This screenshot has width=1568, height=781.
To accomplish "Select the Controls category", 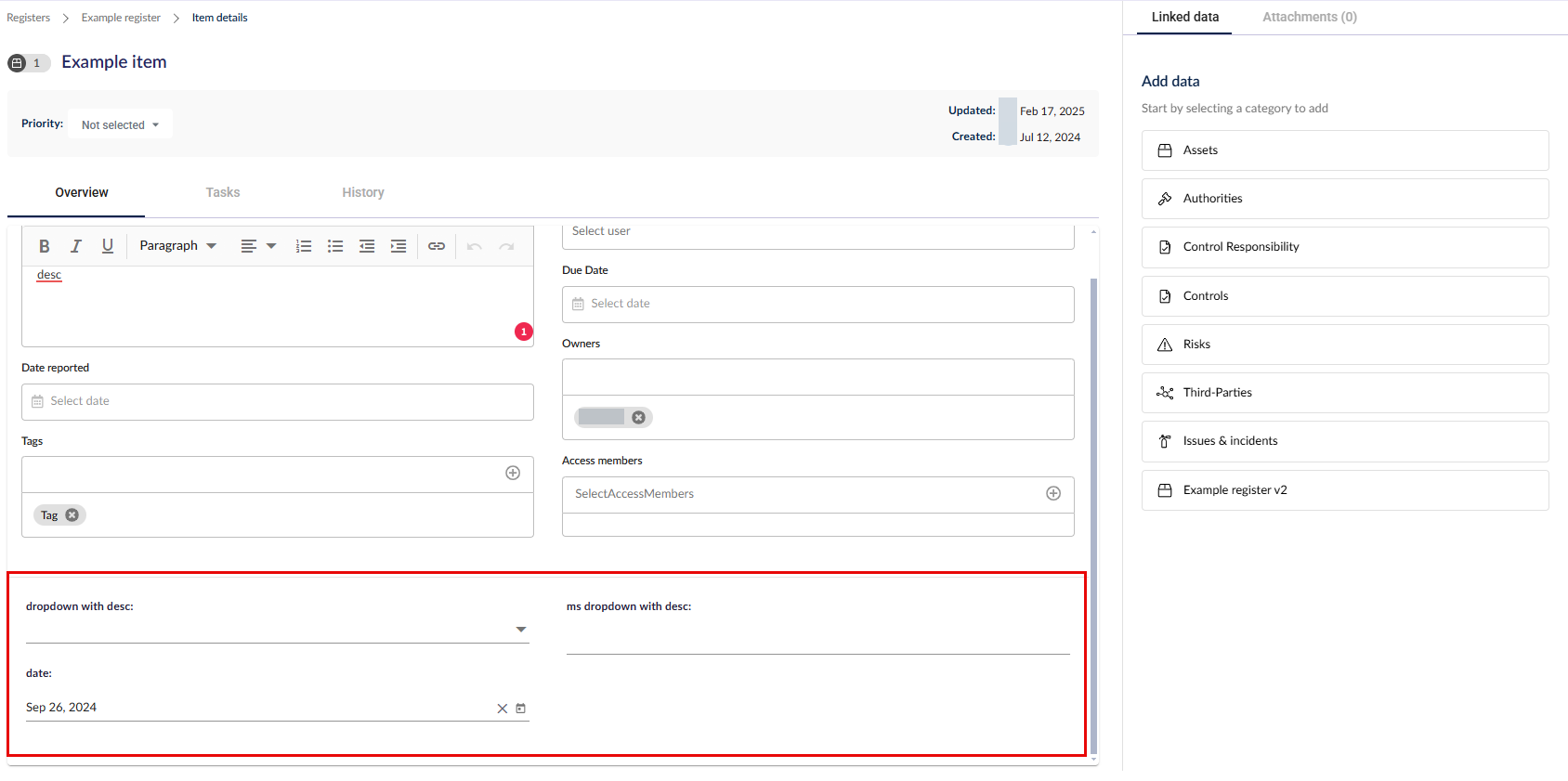I will pyautogui.click(x=1345, y=296).
